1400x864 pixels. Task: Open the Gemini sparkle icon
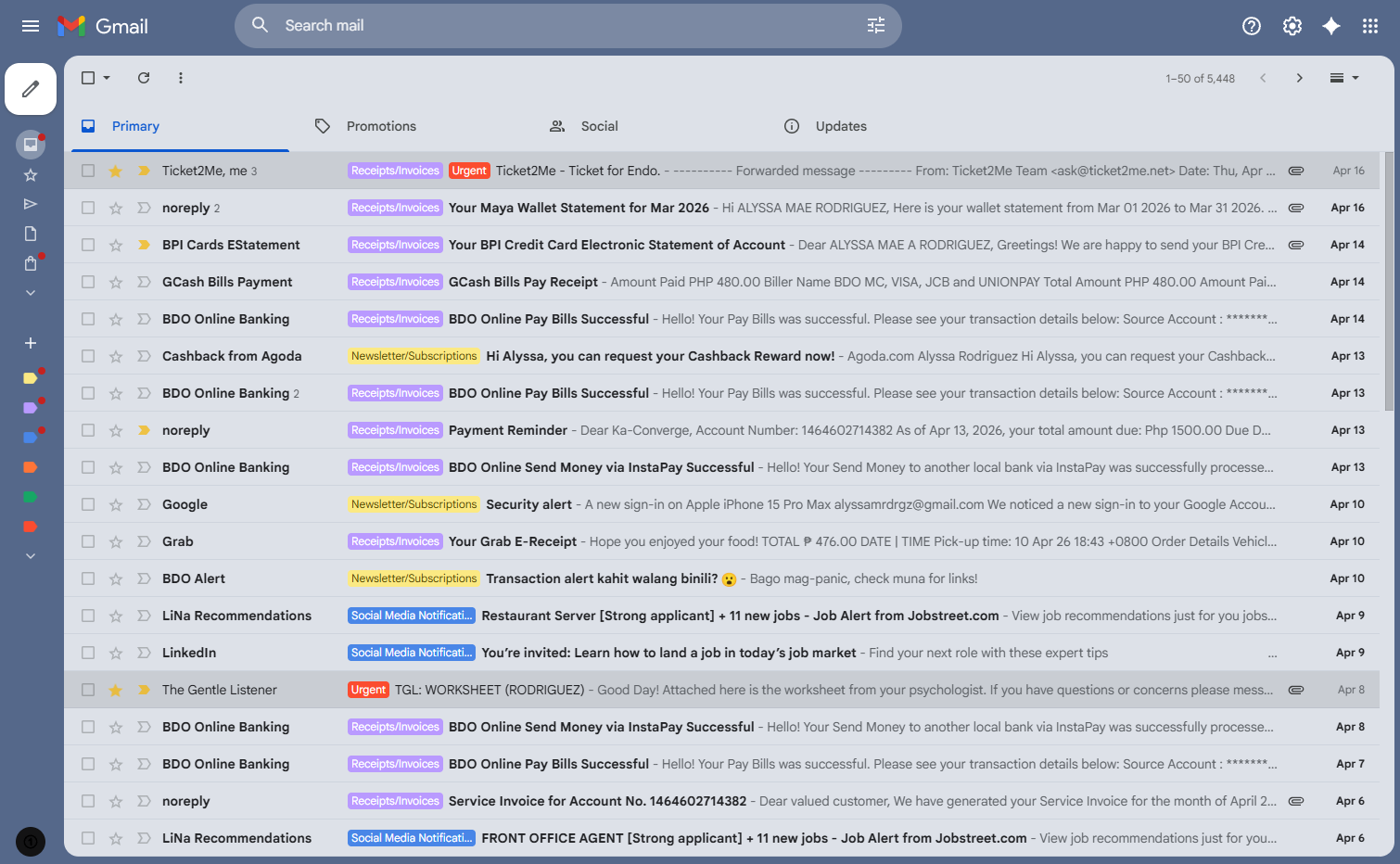[1331, 26]
